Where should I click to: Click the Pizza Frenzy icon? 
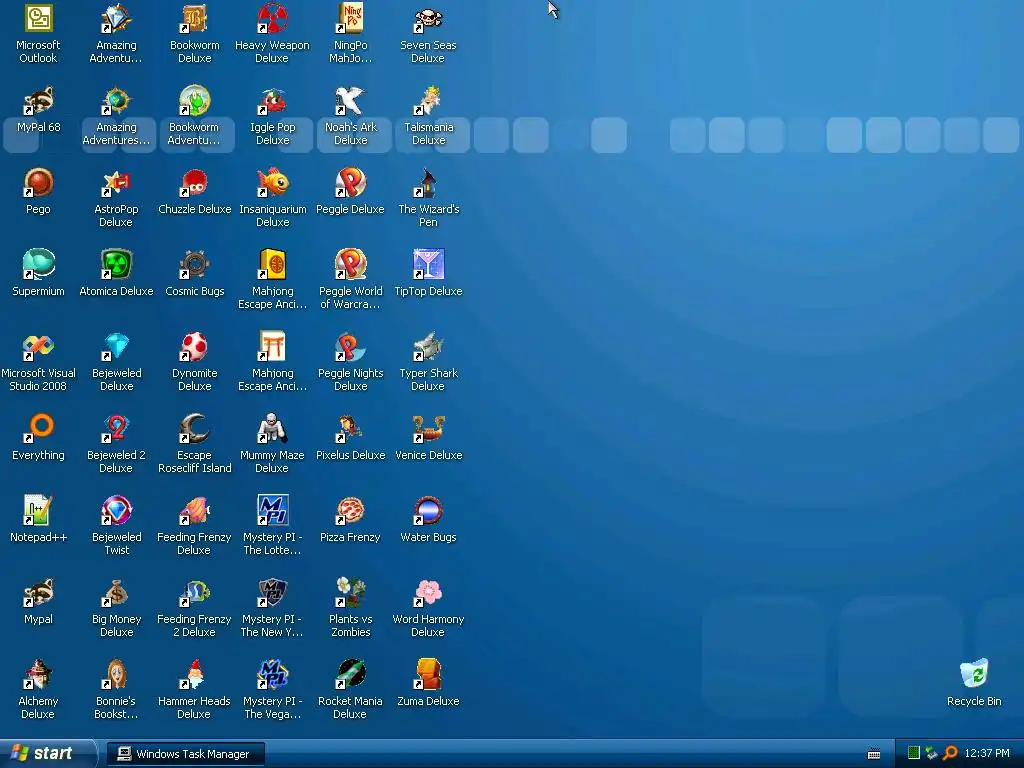coord(351,511)
